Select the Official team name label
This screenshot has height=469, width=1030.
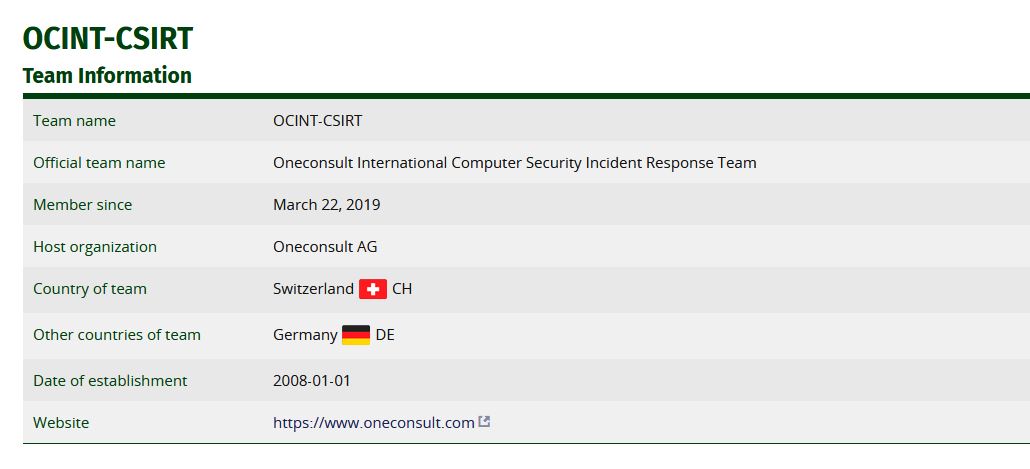point(99,163)
